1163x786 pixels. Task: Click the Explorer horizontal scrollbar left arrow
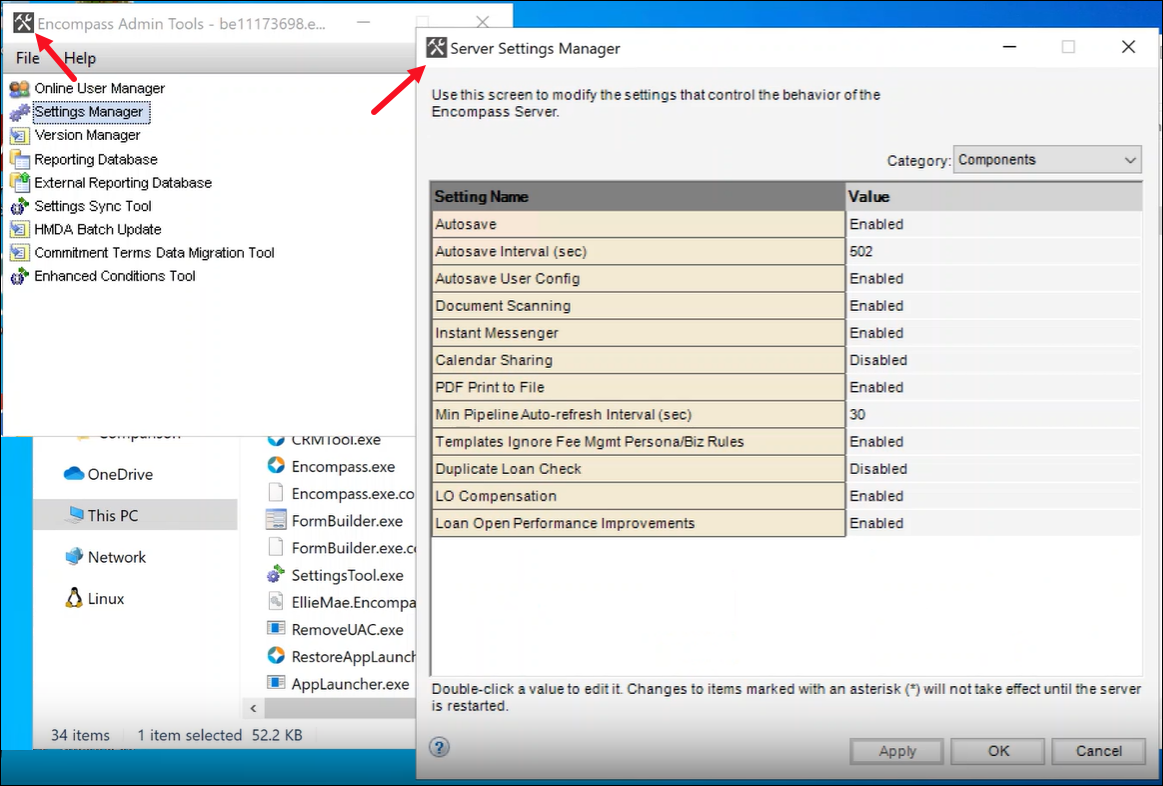[254, 708]
